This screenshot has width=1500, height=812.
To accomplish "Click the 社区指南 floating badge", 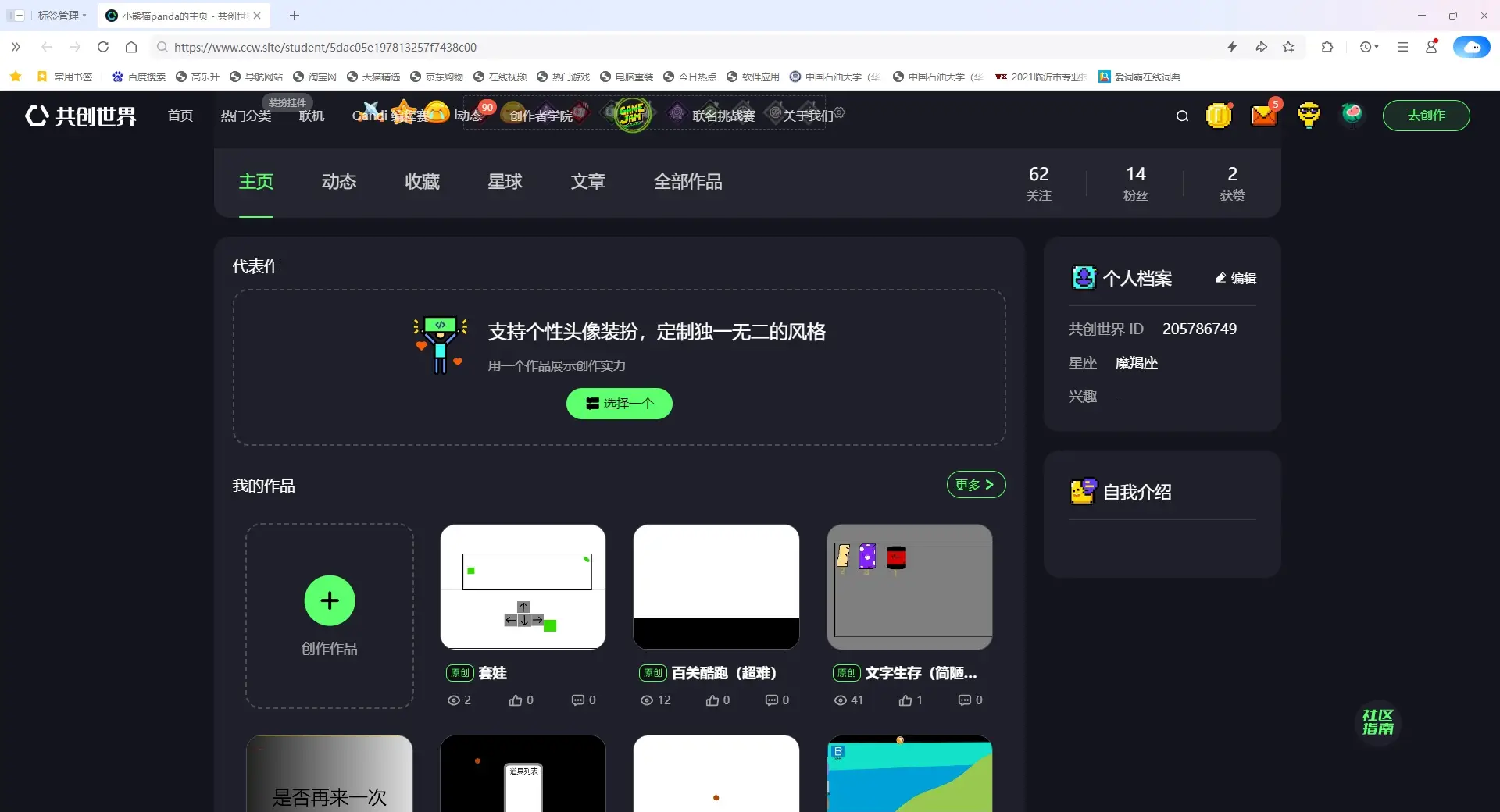I will coord(1378,722).
